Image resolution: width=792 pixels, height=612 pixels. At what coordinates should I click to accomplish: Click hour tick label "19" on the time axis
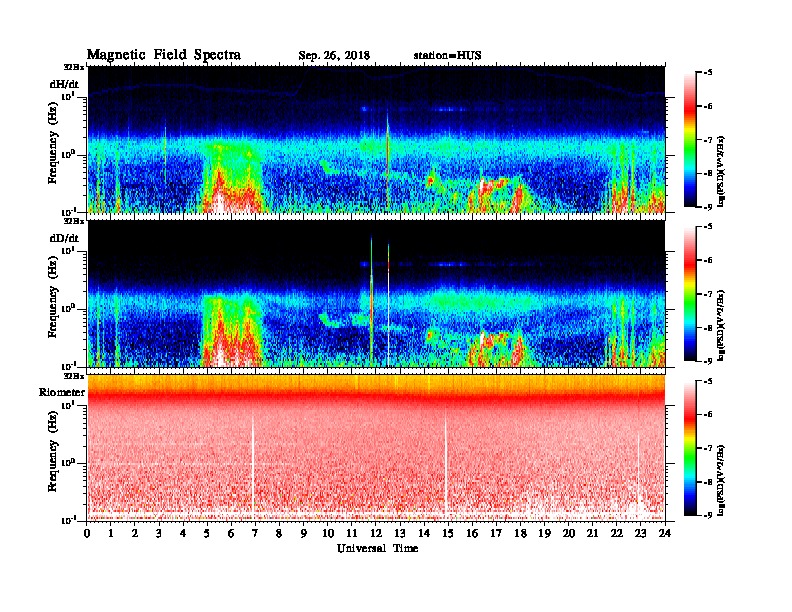coord(544,533)
